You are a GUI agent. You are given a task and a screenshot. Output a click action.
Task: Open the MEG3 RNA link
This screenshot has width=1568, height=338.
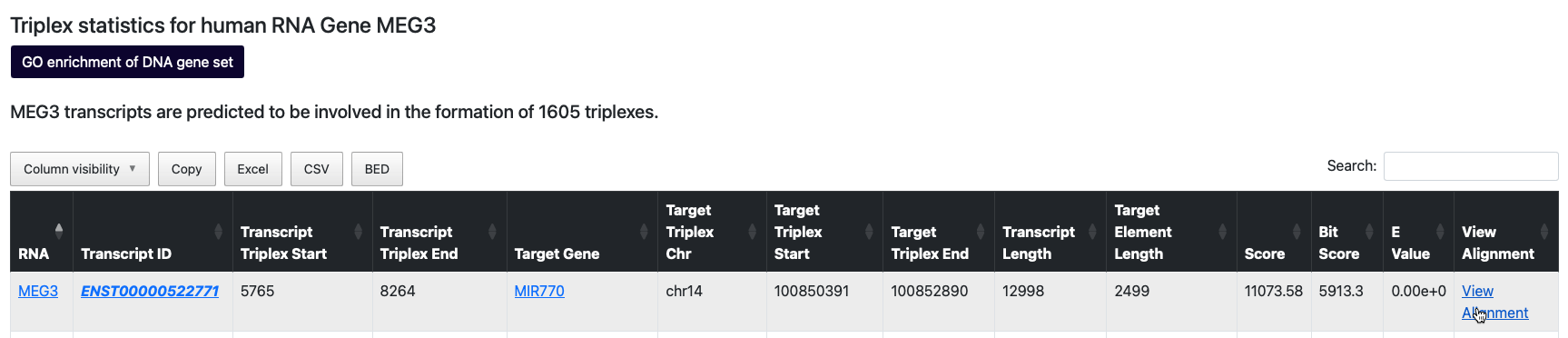tap(38, 291)
